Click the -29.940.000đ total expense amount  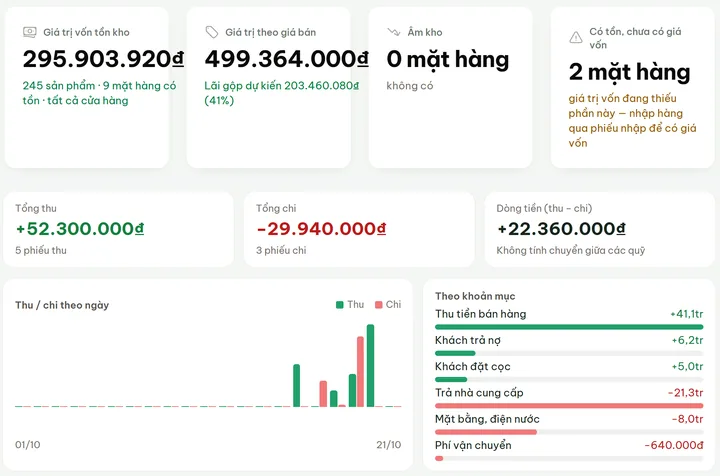click(321, 229)
